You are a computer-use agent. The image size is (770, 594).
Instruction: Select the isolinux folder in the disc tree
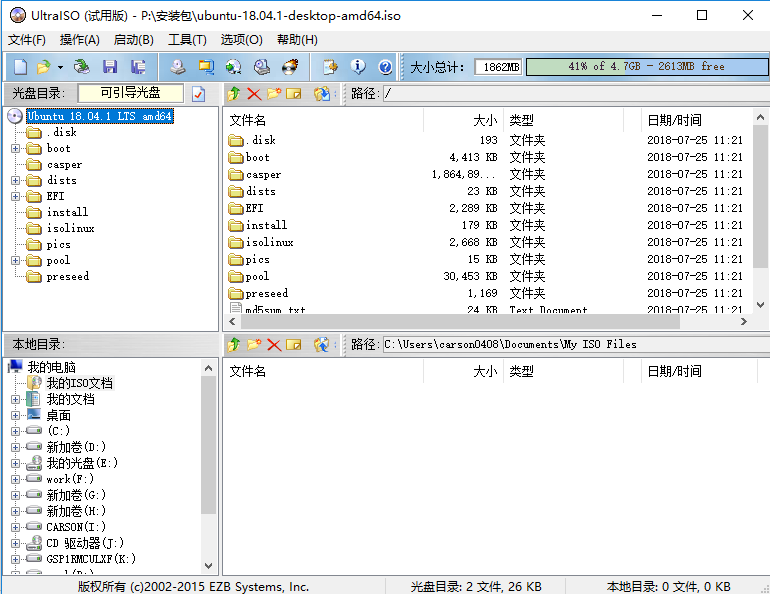(70, 228)
